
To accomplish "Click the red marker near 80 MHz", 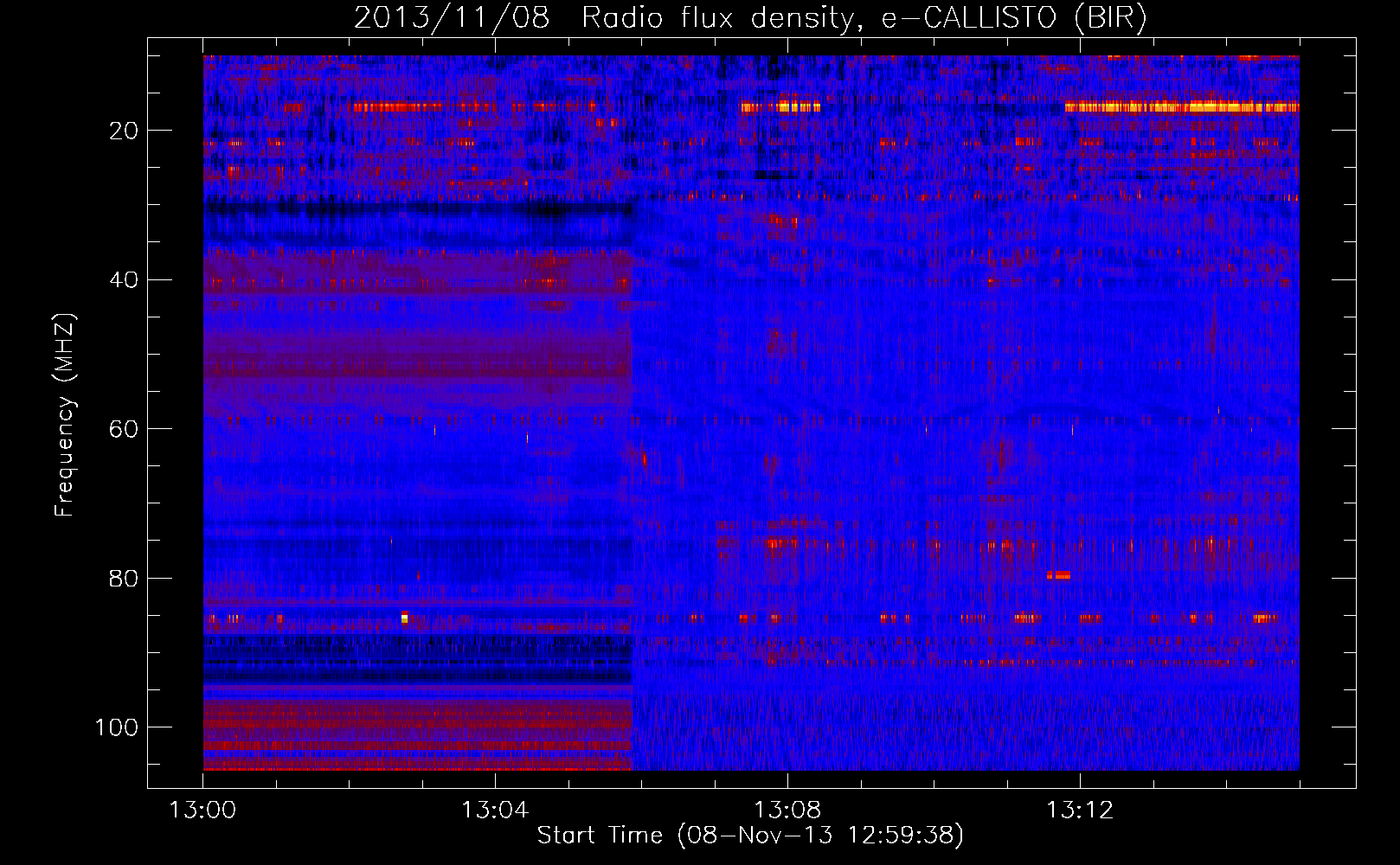I will [1058, 575].
